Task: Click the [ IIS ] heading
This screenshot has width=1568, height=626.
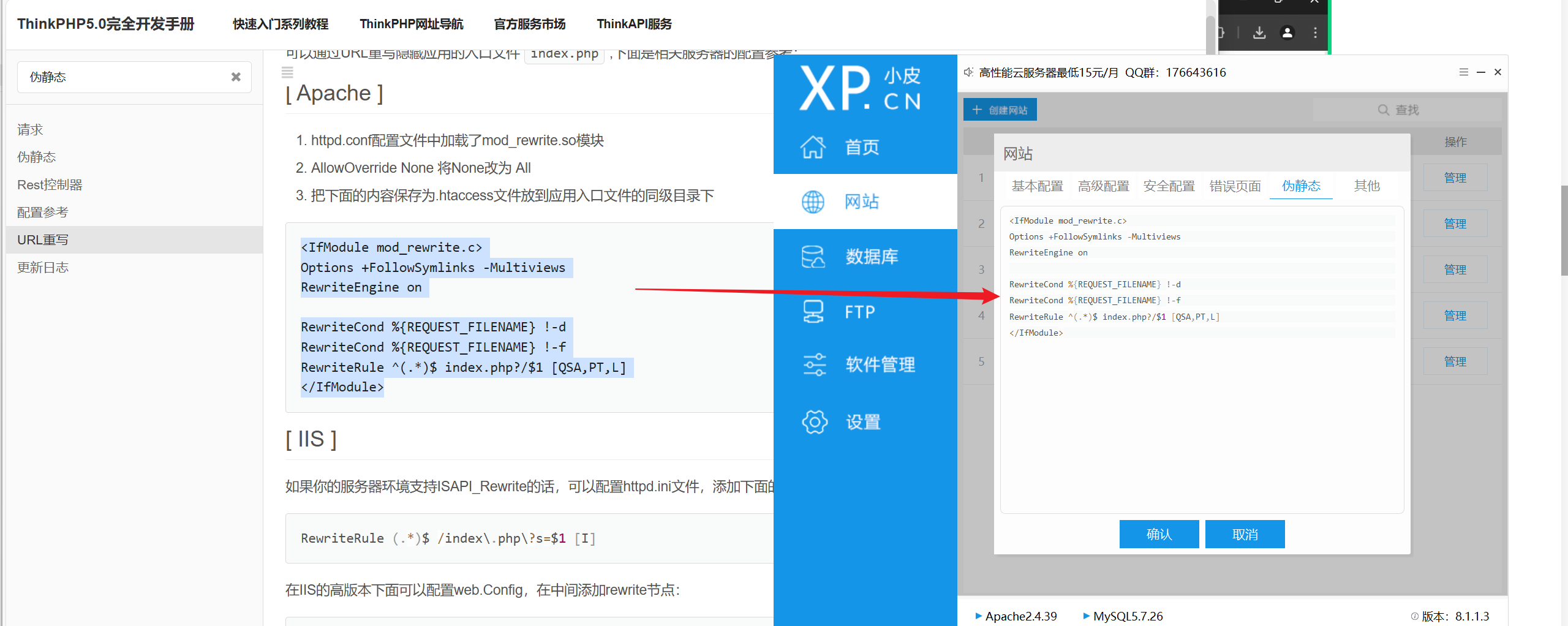Action: (311, 439)
